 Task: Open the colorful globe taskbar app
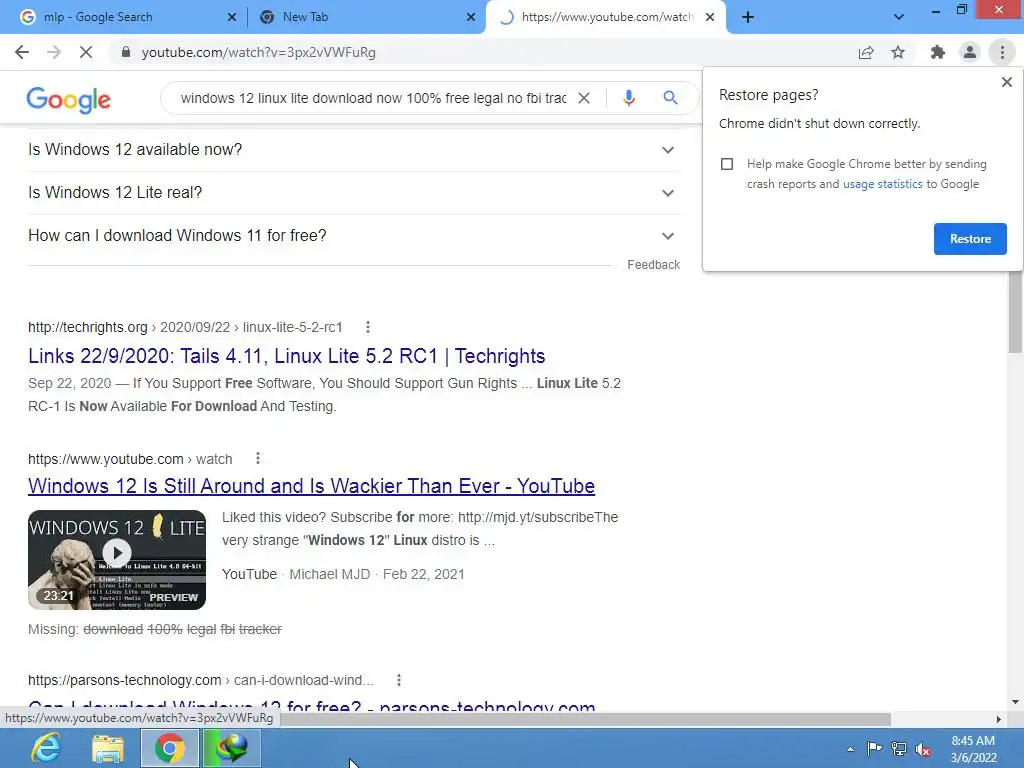pyautogui.click(x=232, y=748)
